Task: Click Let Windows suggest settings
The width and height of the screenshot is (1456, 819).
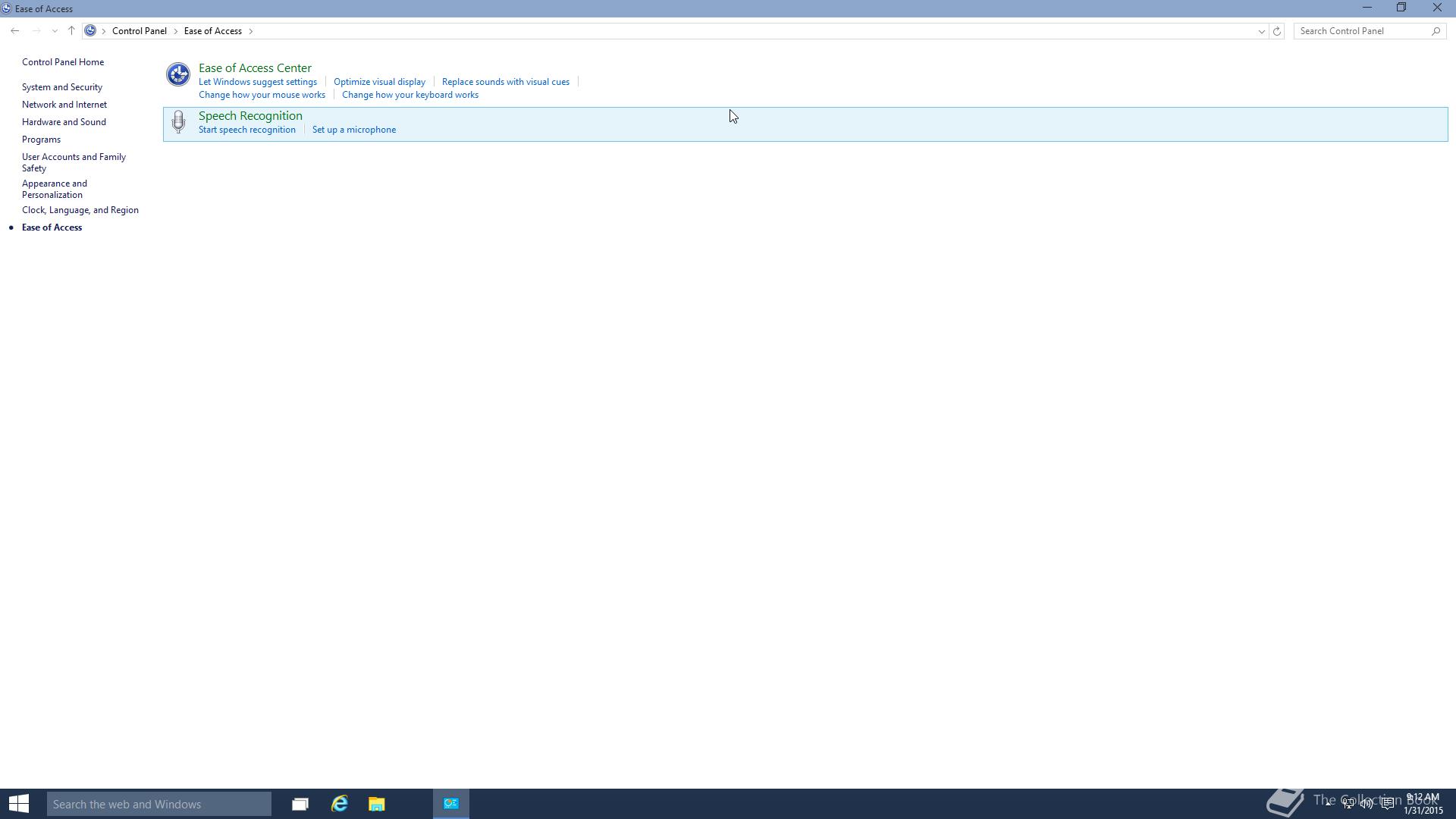Action: click(258, 82)
